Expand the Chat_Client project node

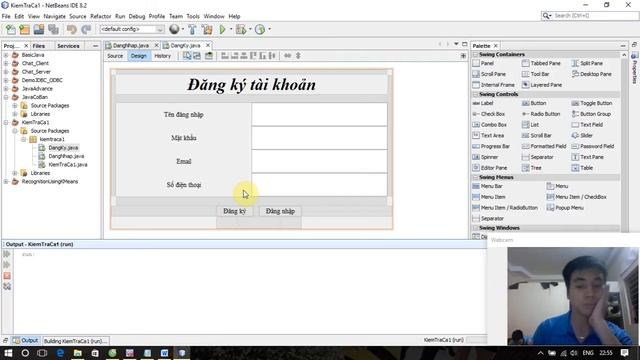tap(6, 63)
